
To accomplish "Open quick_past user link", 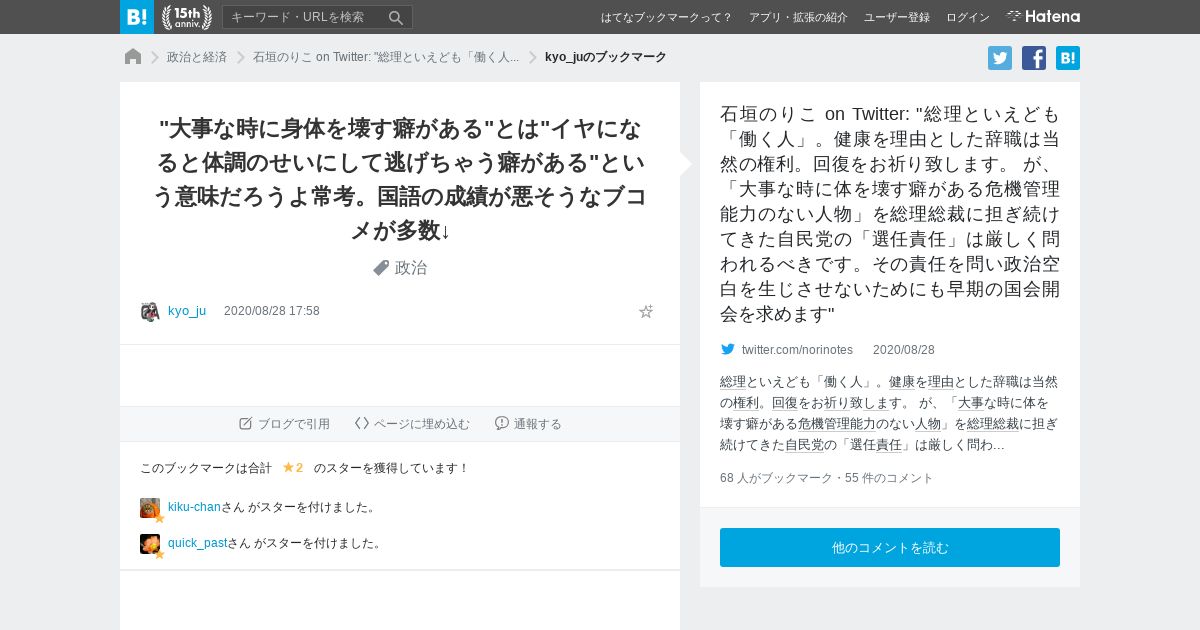I will pos(198,543).
